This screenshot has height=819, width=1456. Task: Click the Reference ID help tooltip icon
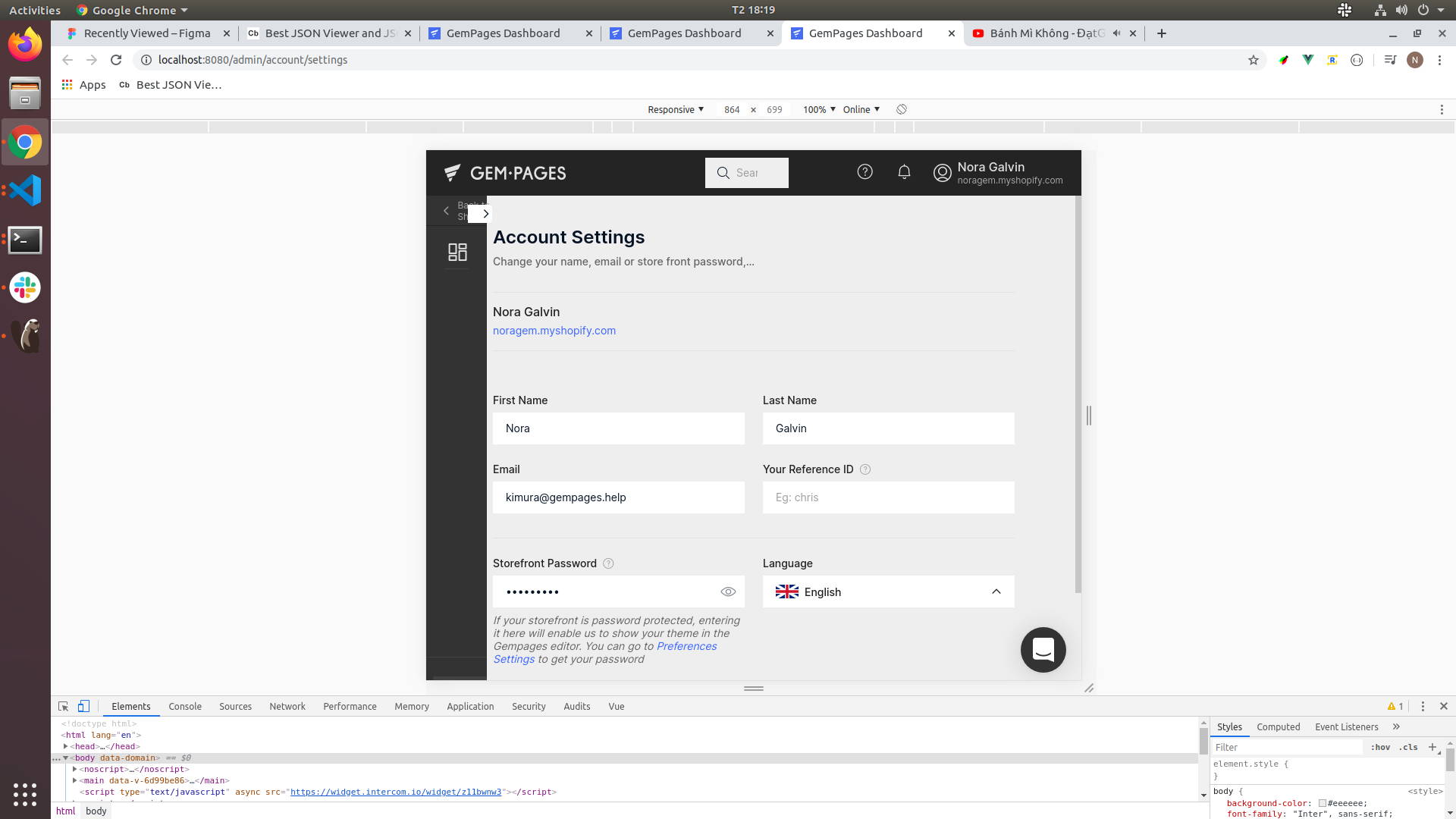pyautogui.click(x=865, y=469)
